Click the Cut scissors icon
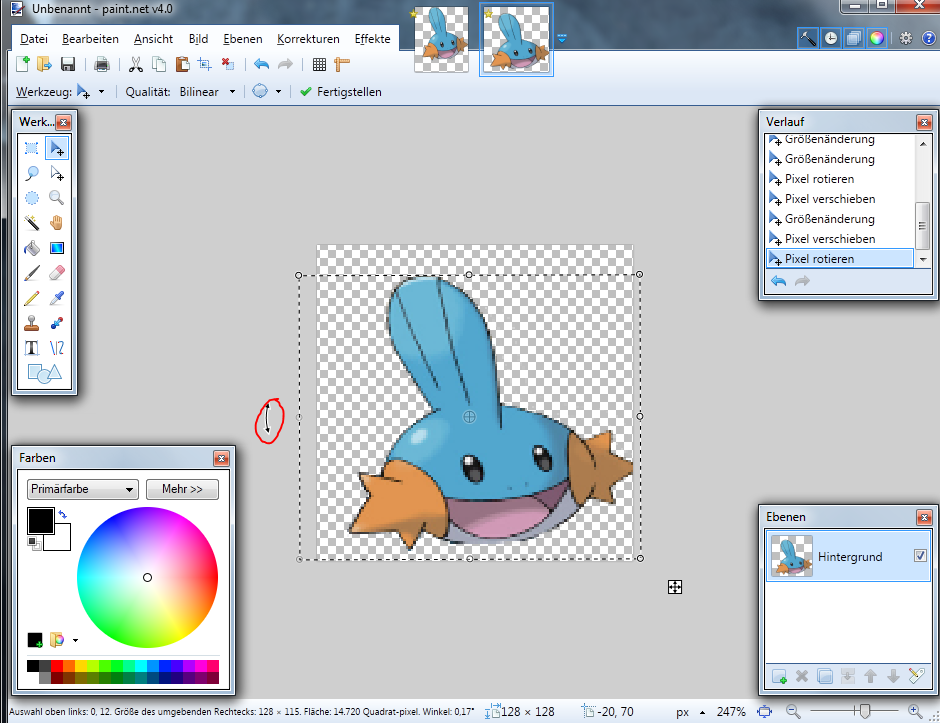The image size is (940, 723). 136,64
